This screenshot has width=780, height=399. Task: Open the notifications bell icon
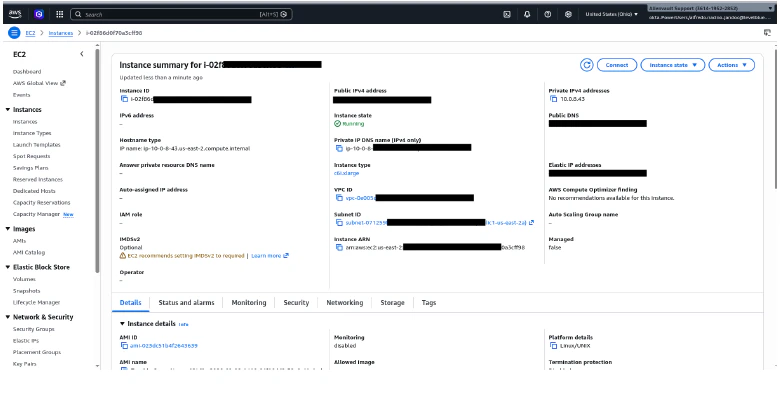pos(527,14)
